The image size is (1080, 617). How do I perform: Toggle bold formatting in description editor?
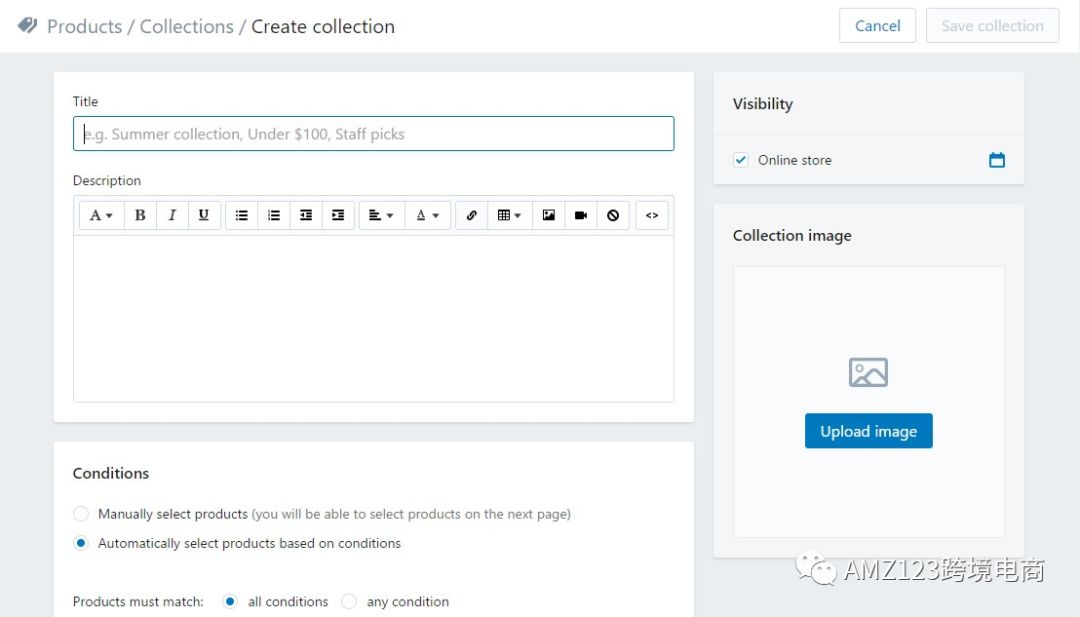140,216
